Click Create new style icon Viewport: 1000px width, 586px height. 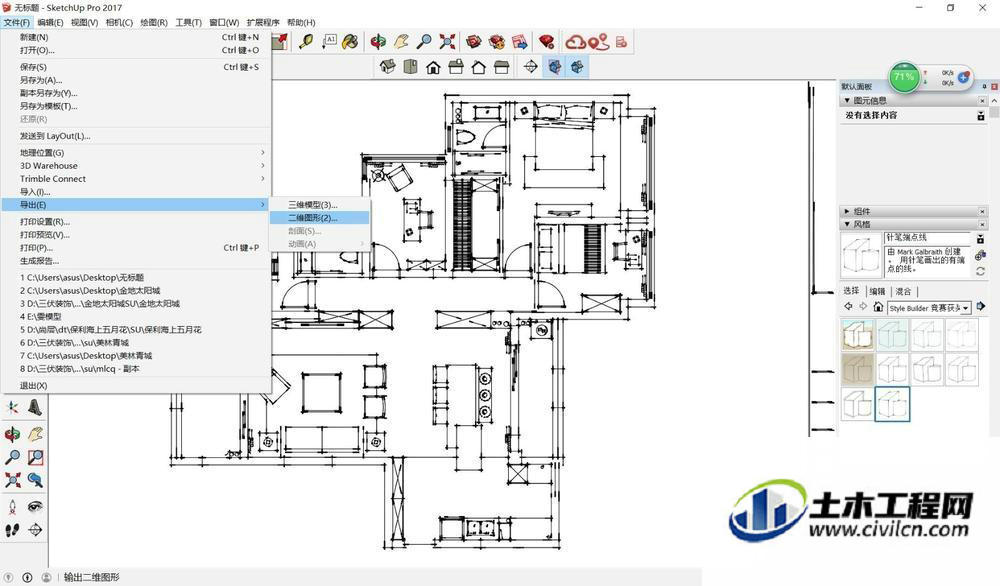981,255
